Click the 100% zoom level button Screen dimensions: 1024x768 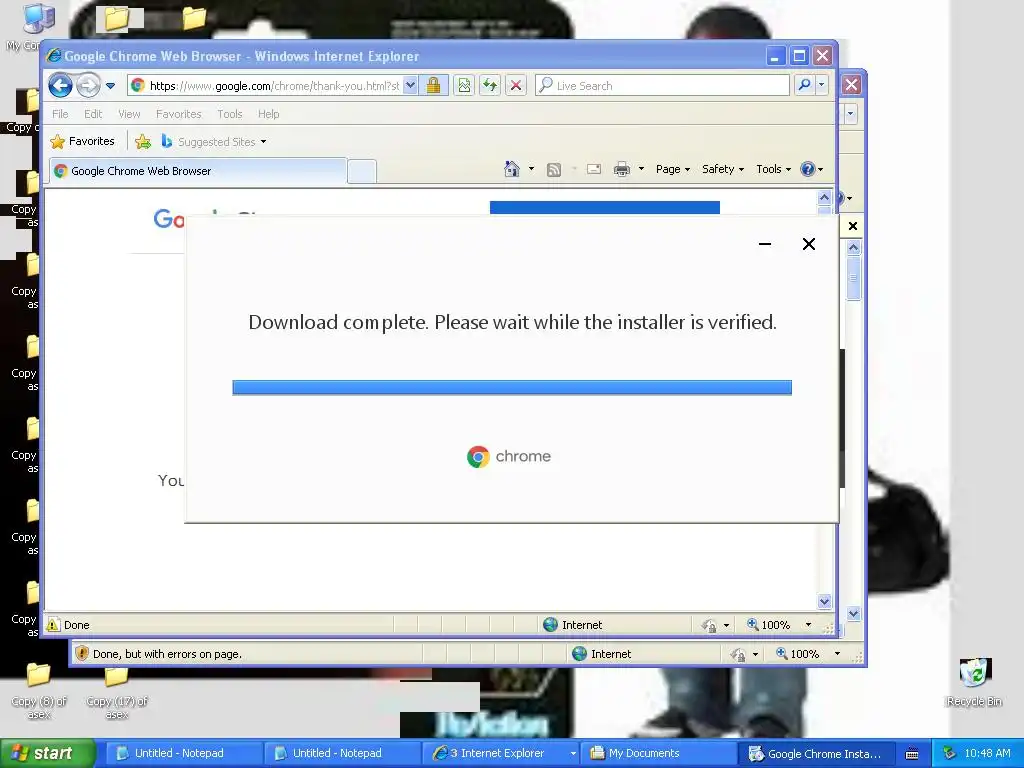769,625
